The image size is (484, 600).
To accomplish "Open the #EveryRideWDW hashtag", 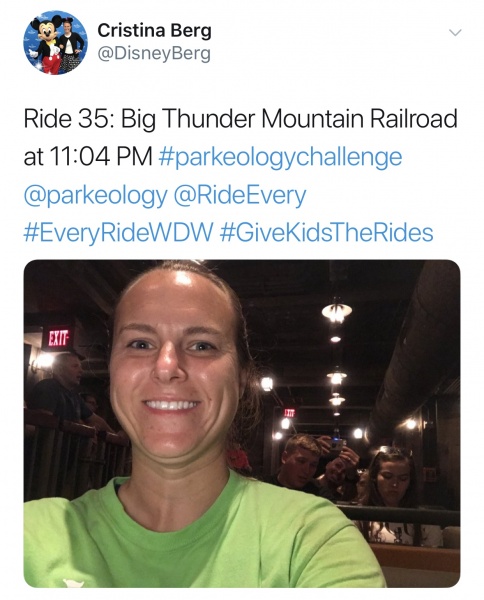I will point(118,233).
